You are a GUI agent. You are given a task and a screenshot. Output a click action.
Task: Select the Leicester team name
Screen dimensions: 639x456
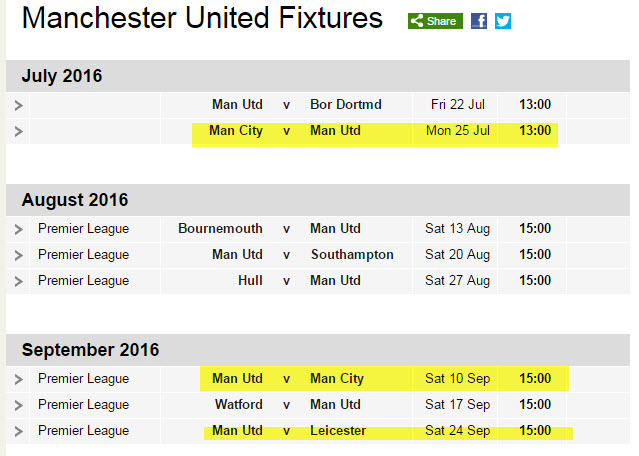click(x=338, y=430)
